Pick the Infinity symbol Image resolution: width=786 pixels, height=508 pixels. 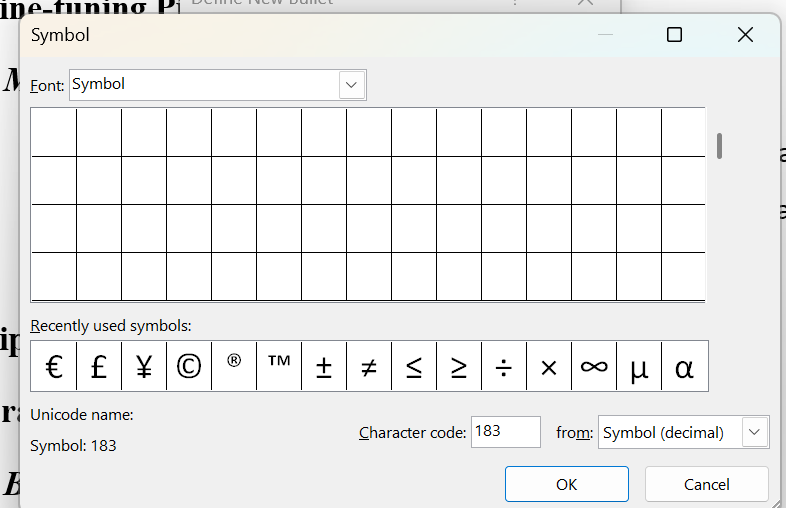[594, 366]
